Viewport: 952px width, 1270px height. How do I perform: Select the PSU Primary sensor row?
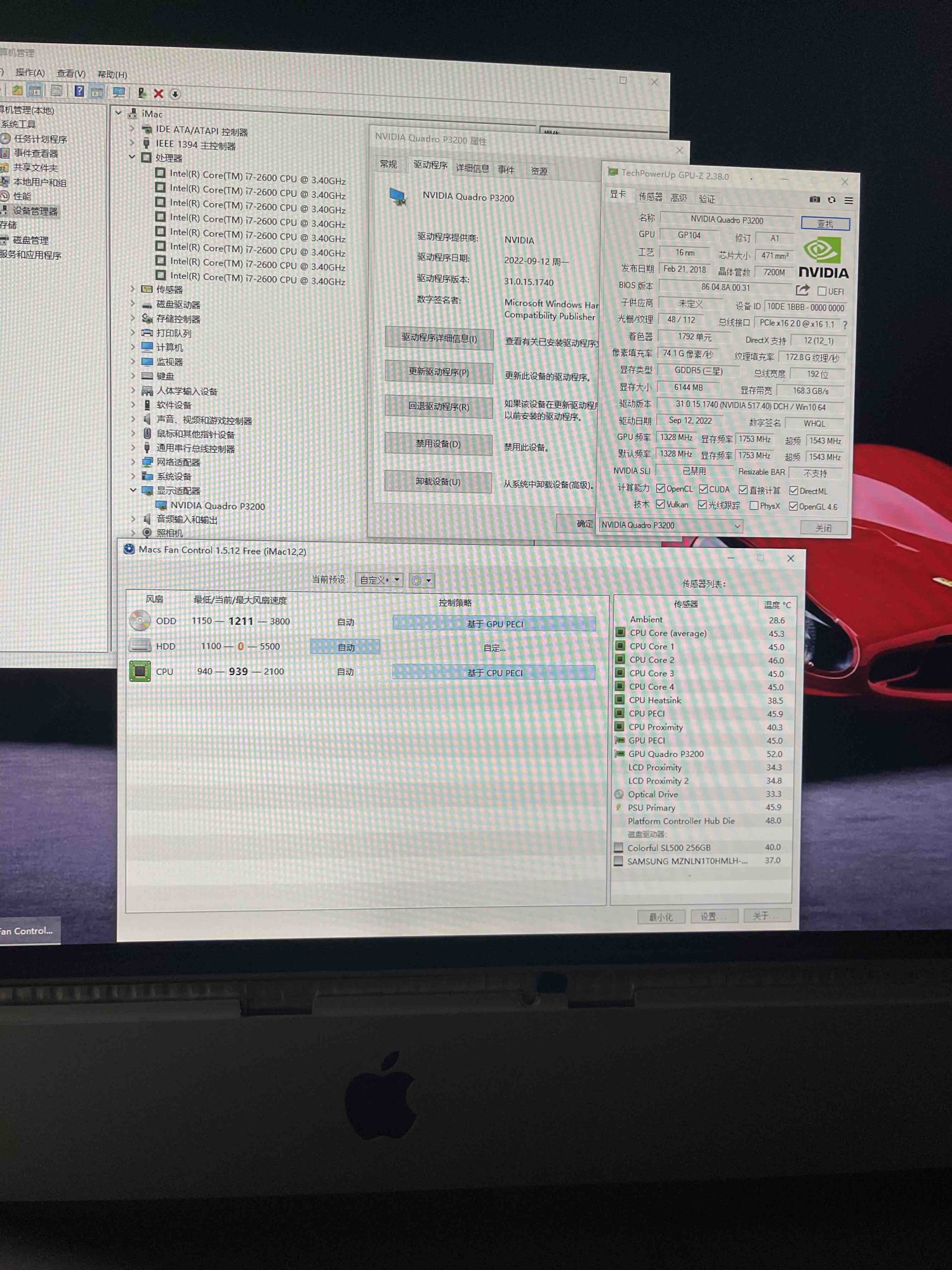point(702,807)
